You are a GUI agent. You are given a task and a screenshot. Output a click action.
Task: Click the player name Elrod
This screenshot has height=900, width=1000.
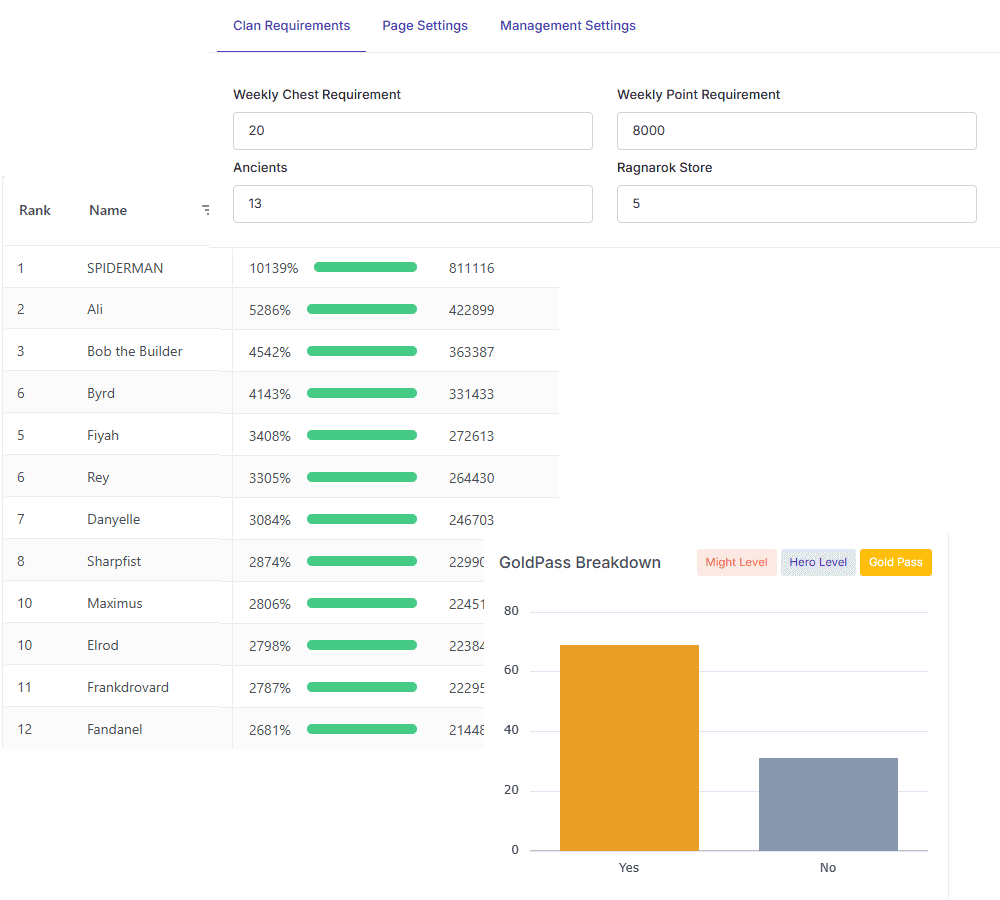coord(103,645)
